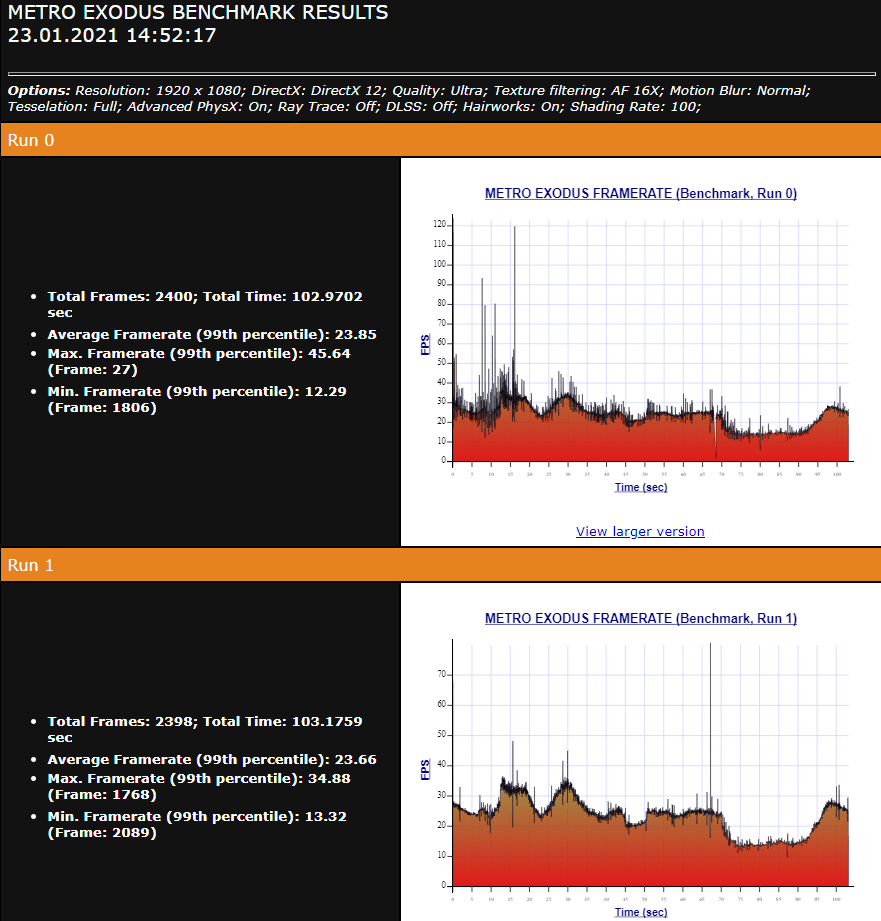Viewport: 881px width, 921px height.
Task: Select the Run 0 orange section header
Action: 440,140
